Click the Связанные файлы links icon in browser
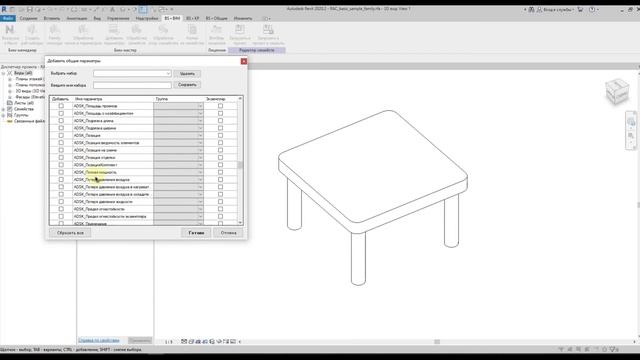 coord(10,121)
